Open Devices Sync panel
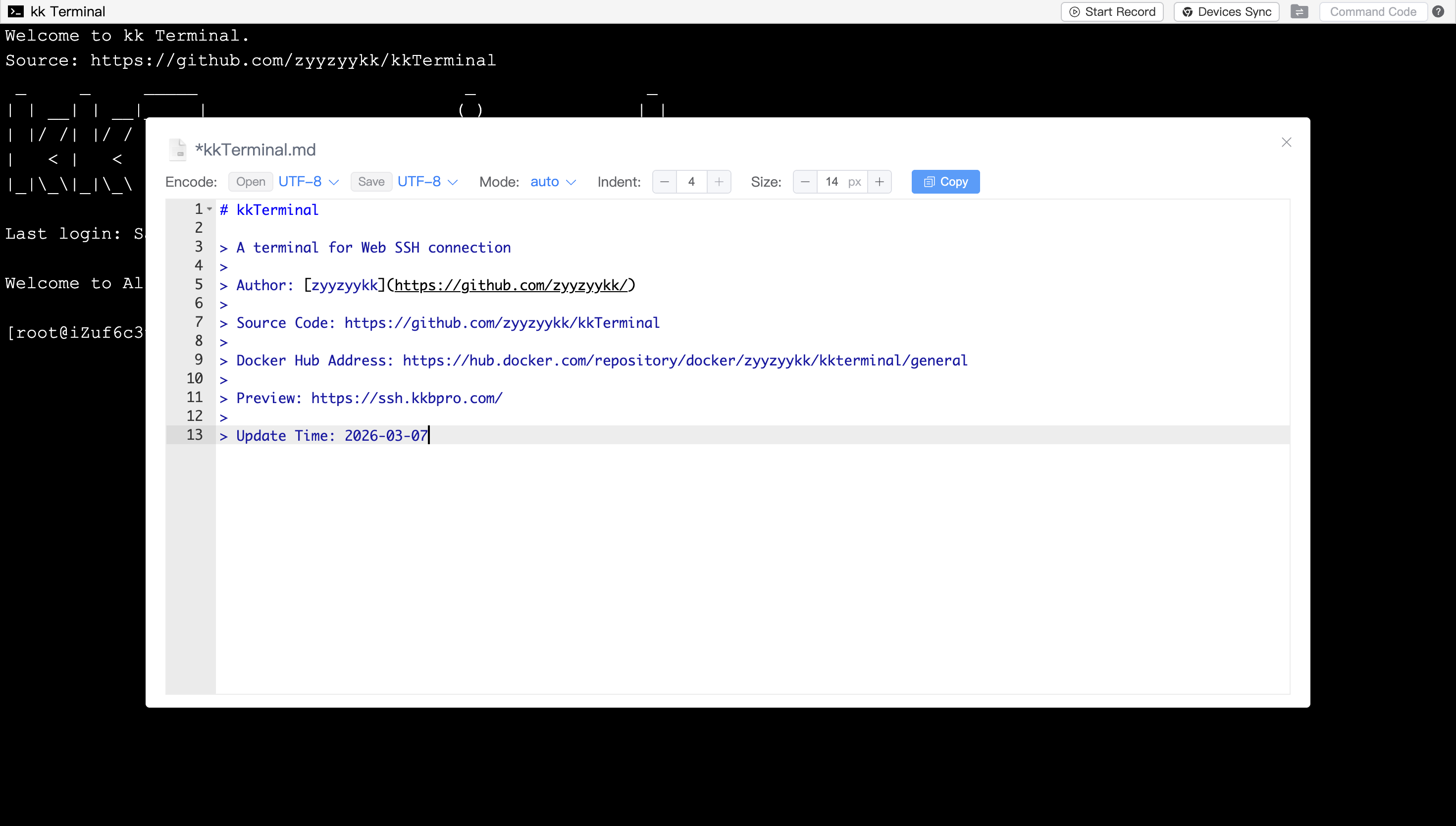 (x=1226, y=11)
